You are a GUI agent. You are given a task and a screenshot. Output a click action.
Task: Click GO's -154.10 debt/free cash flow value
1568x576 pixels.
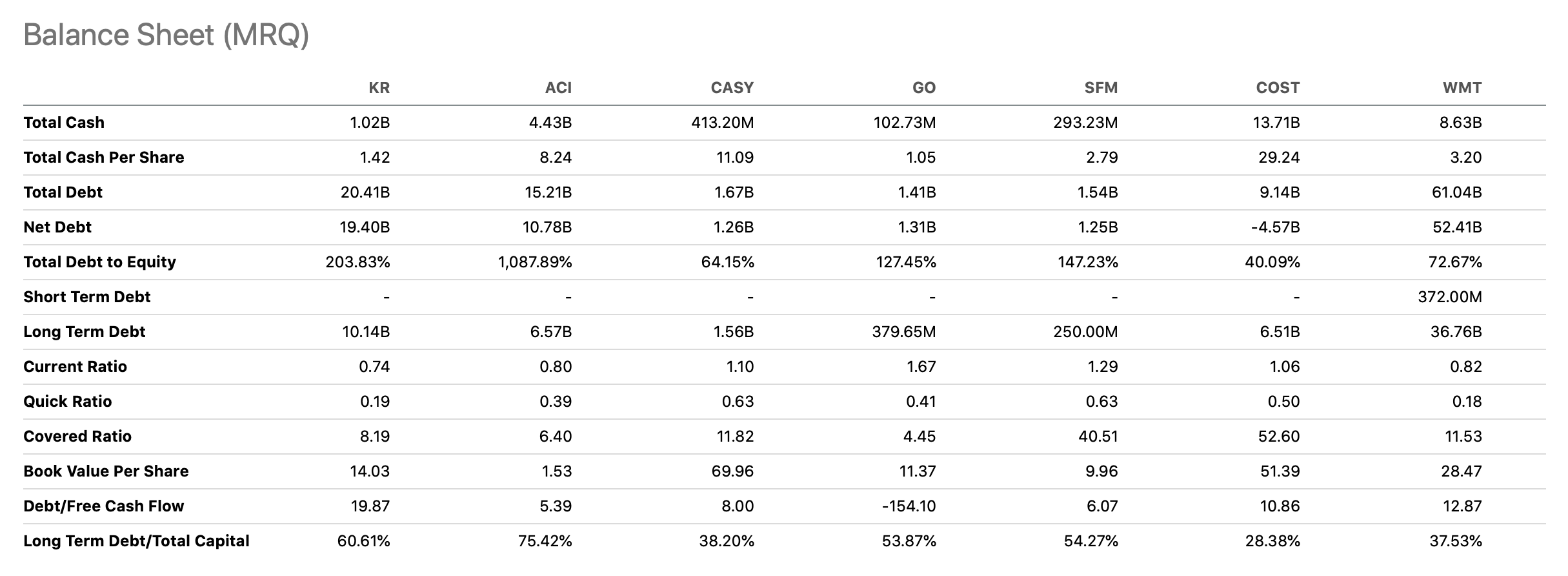(x=909, y=506)
